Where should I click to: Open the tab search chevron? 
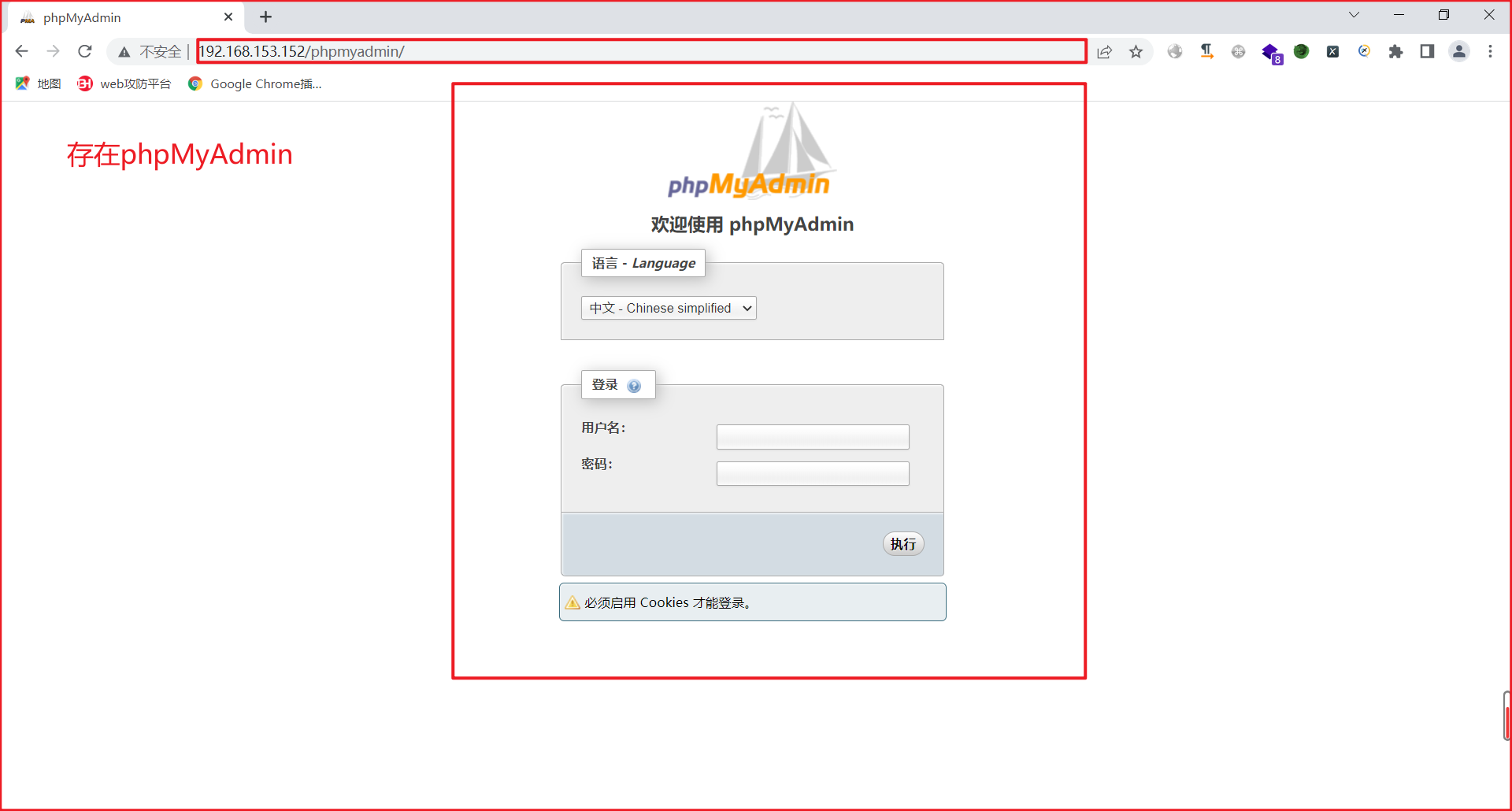tap(1354, 15)
